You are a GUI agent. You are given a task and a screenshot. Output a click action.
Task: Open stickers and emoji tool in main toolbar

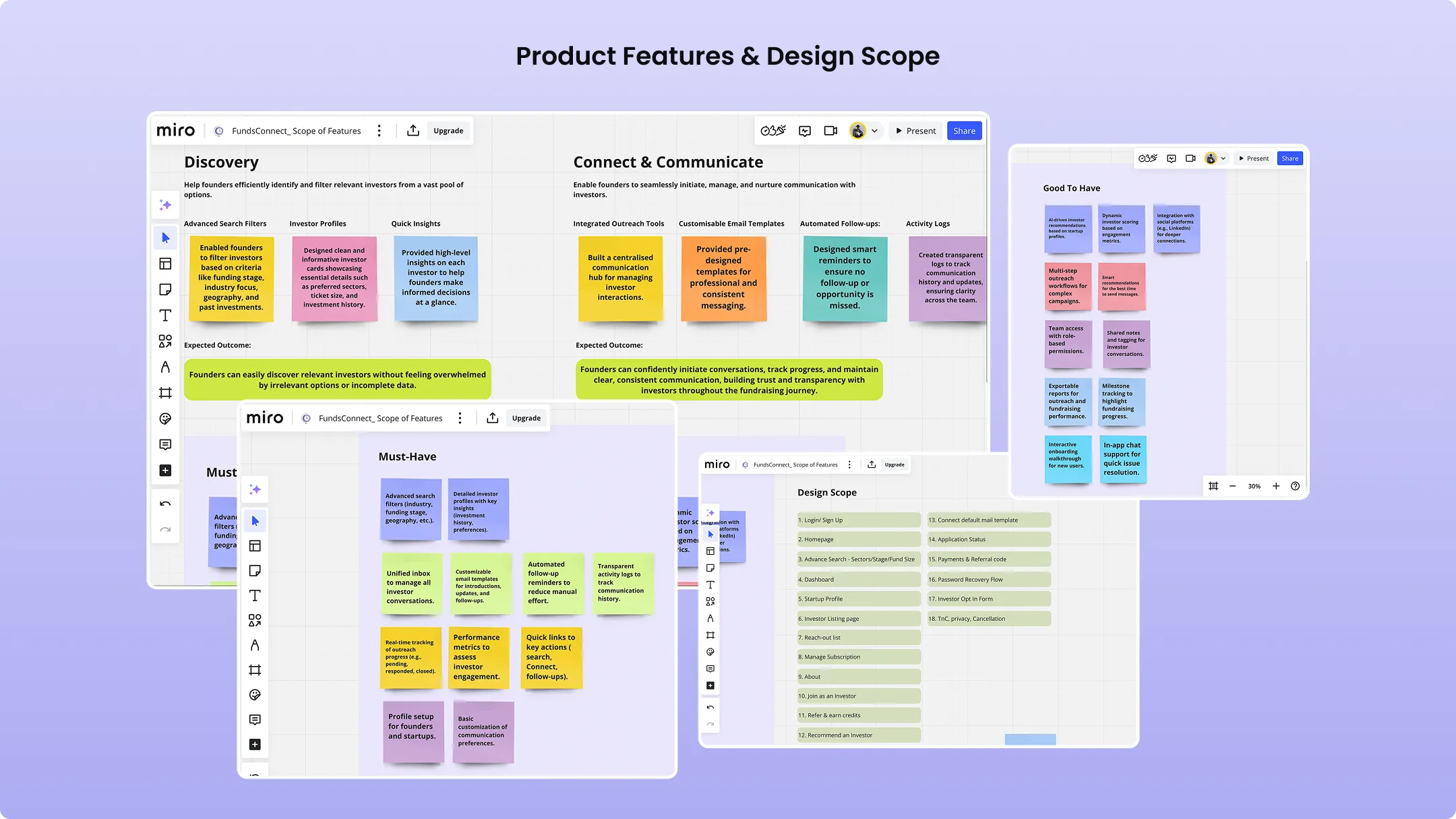coord(165,419)
